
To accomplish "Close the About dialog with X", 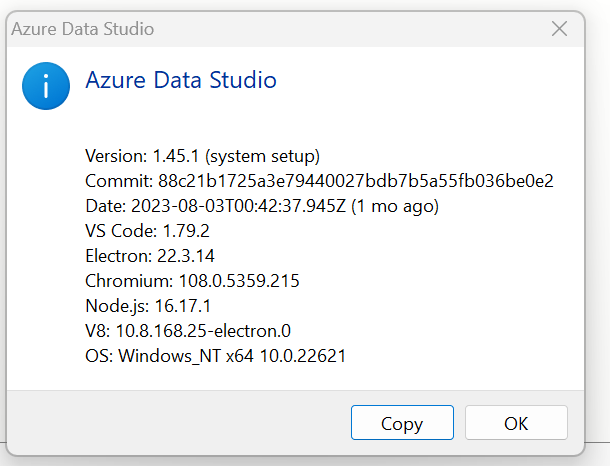I will [560, 29].
